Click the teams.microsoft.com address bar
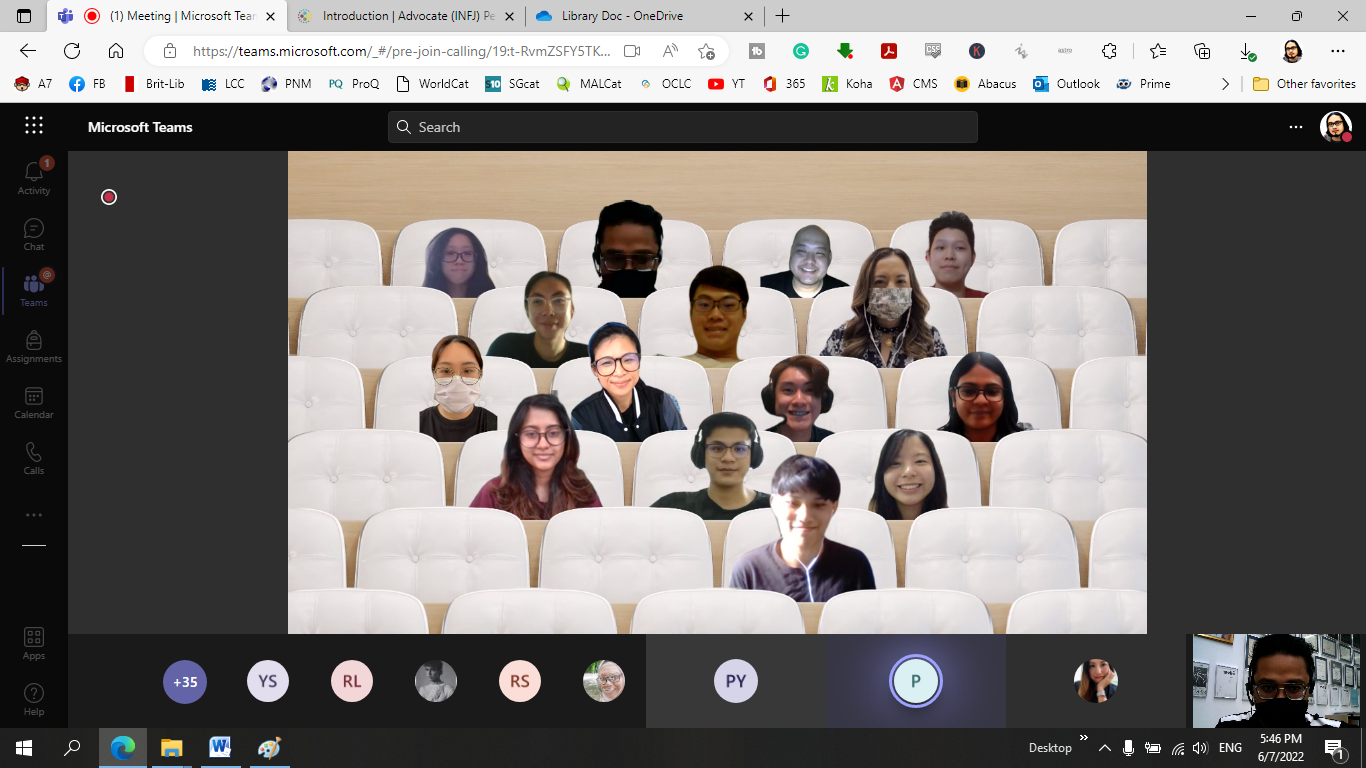Screen dimensions: 1366x768 400,51
